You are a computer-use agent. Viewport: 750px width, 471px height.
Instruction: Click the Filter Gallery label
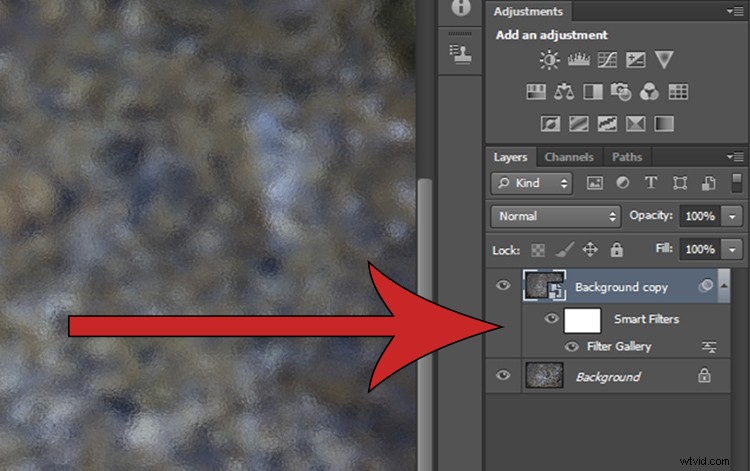tap(619, 347)
